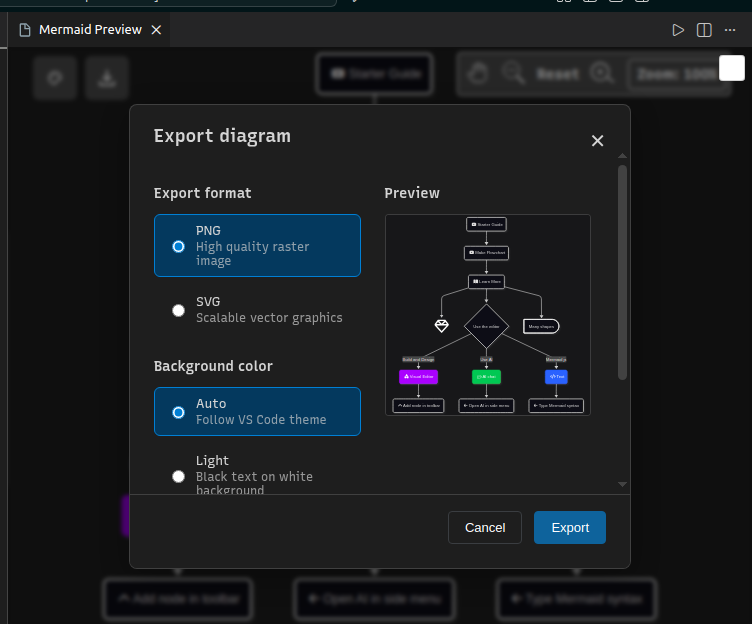Viewport: 752px width, 624px height.
Task: Switch to the Mermaid Preview tab
Action: coord(90,30)
